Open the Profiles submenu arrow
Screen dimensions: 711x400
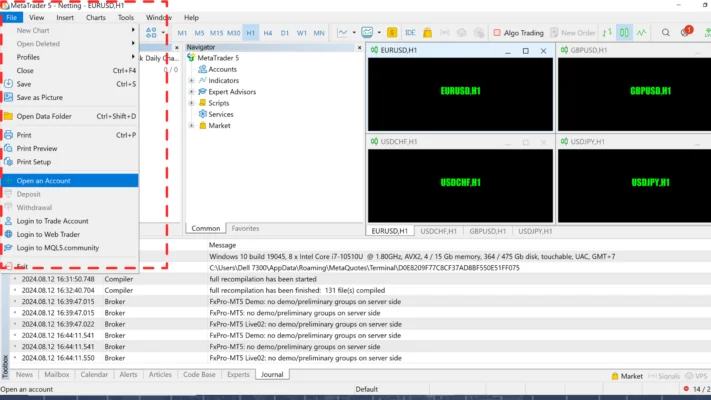point(133,57)
